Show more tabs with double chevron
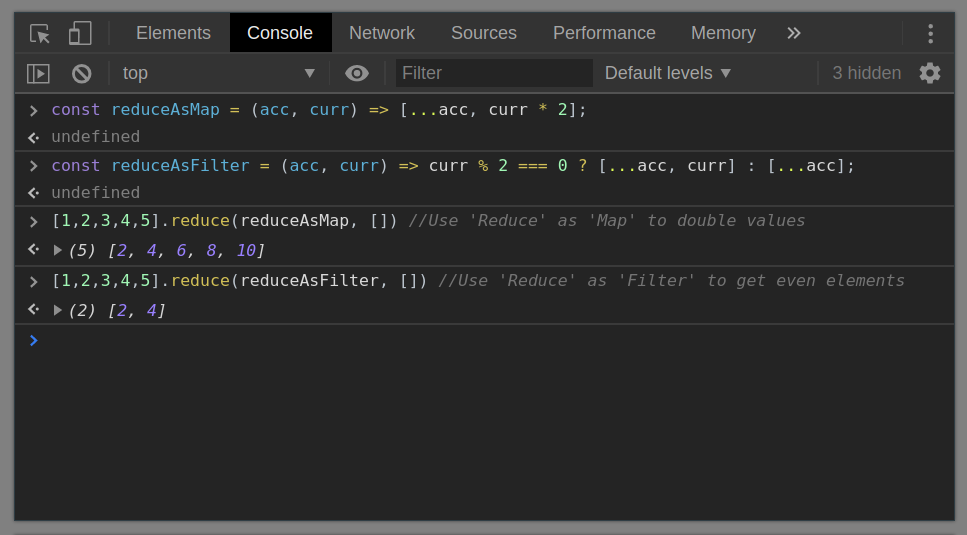967x535 pixels. point(794,33)
